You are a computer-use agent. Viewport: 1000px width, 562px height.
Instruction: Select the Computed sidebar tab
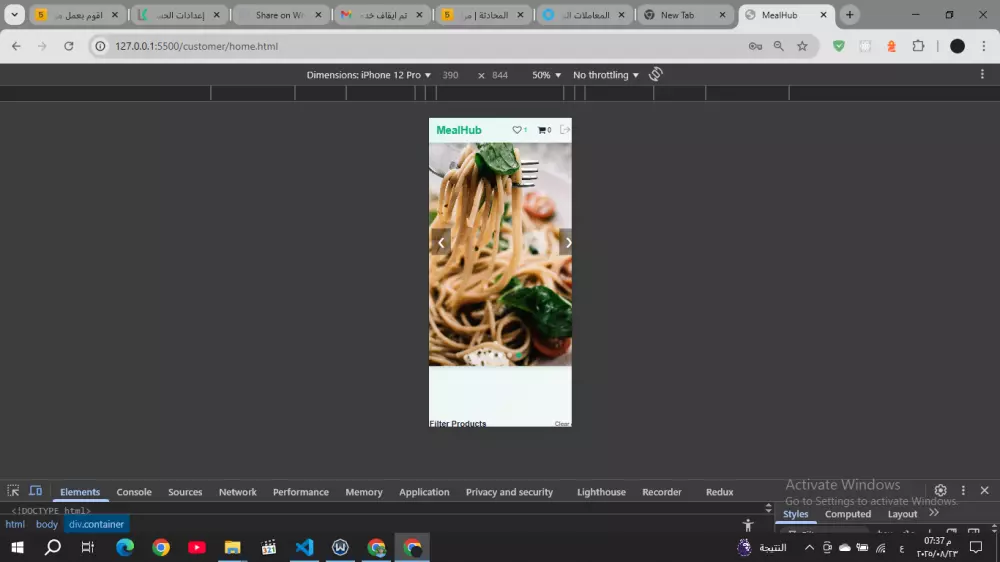[x=848, y=514]
